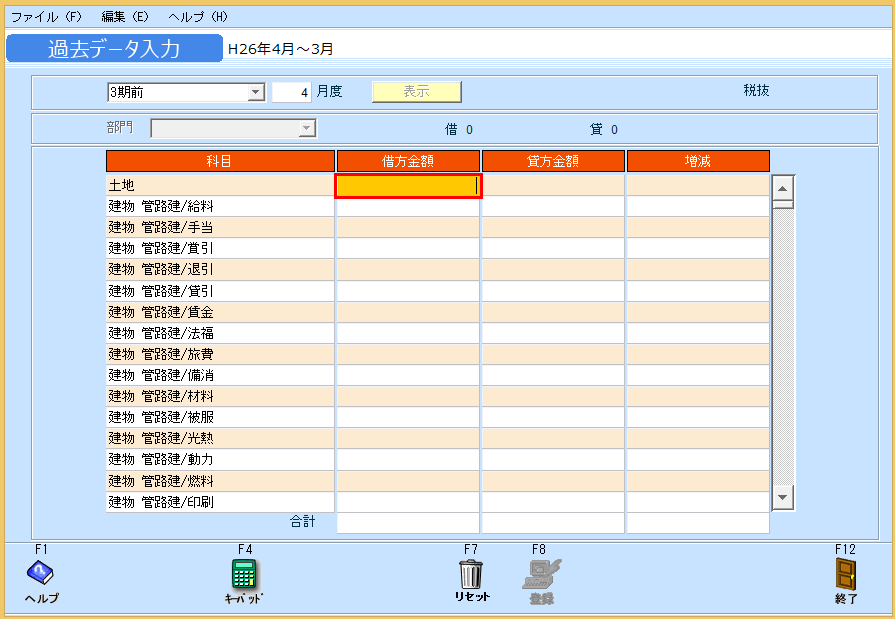Click the scrollbar up arrow
Image resolution: width=895 pixels, height=619 pixels.
point(784,187)
